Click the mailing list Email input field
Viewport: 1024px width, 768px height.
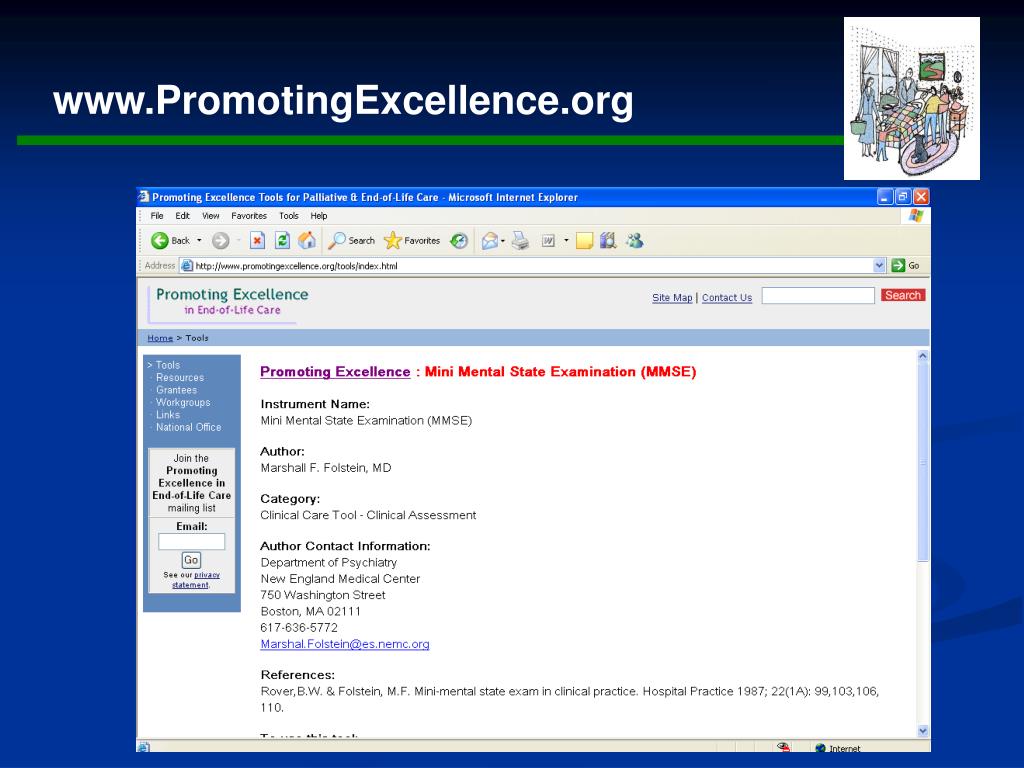pyautogui.click(x=191, y=541)
